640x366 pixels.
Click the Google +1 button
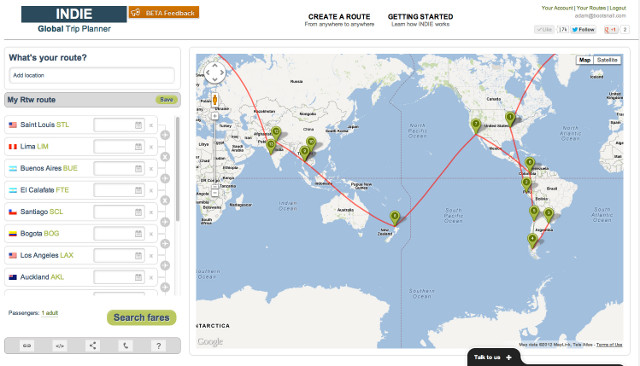(611, 29)
